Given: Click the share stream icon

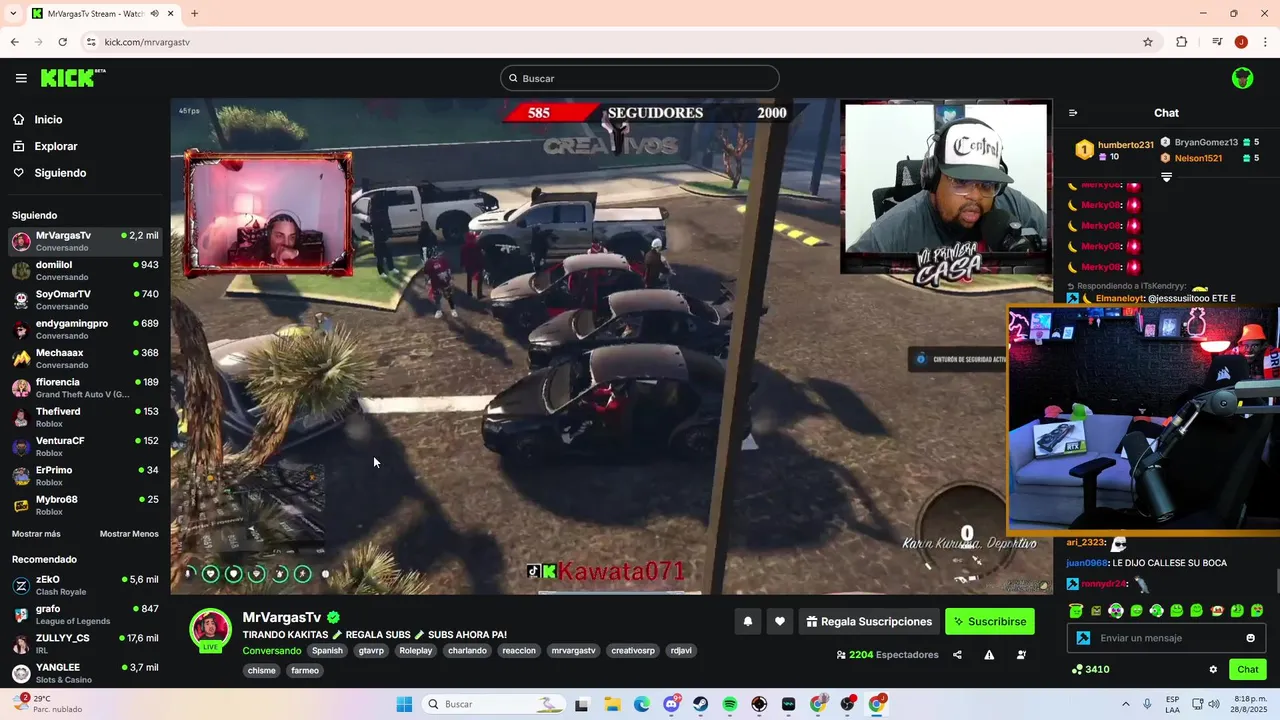Looking at the screenshot, I should 957,655.
